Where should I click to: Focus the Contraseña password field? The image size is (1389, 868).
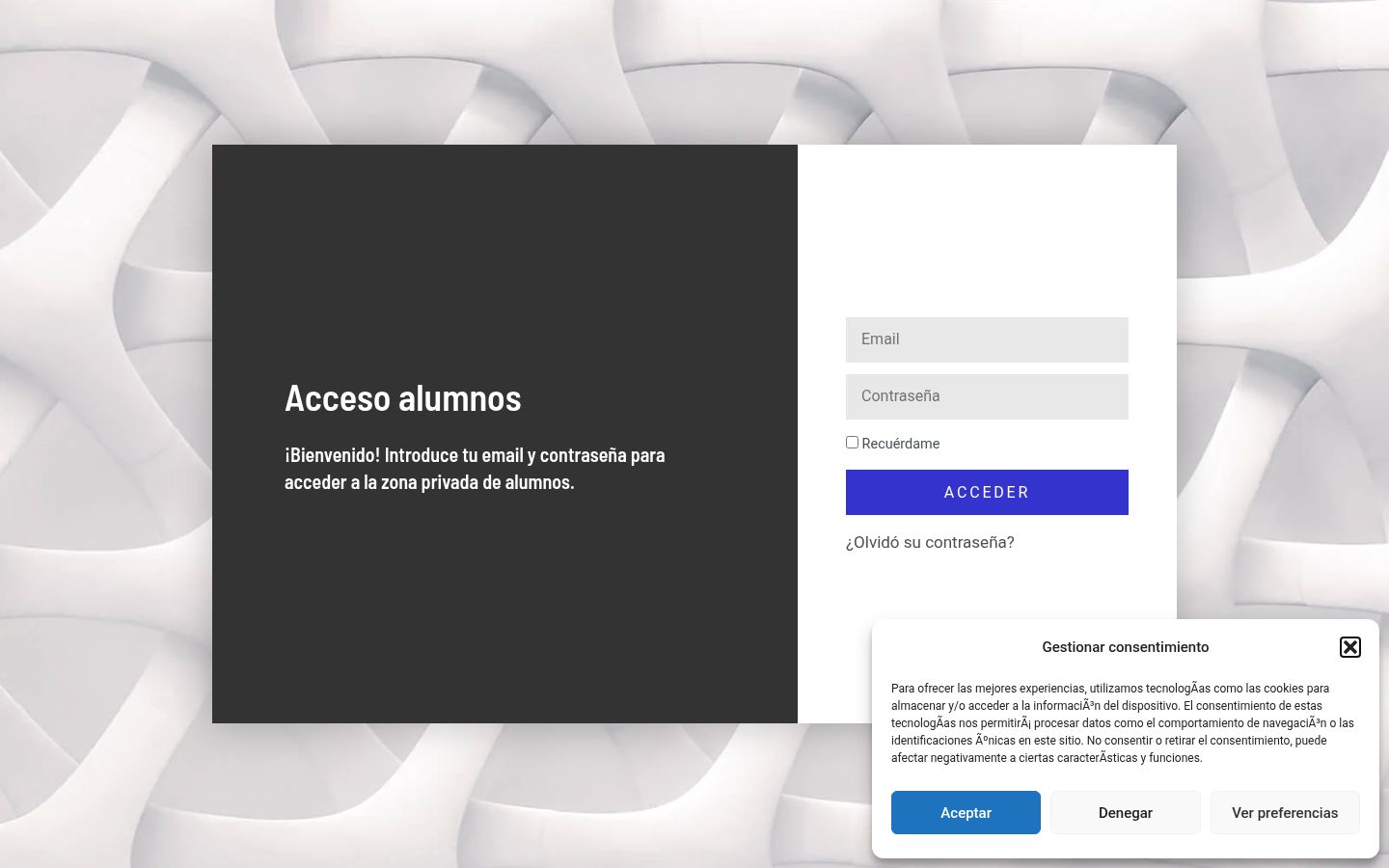[x=987, y=396]
